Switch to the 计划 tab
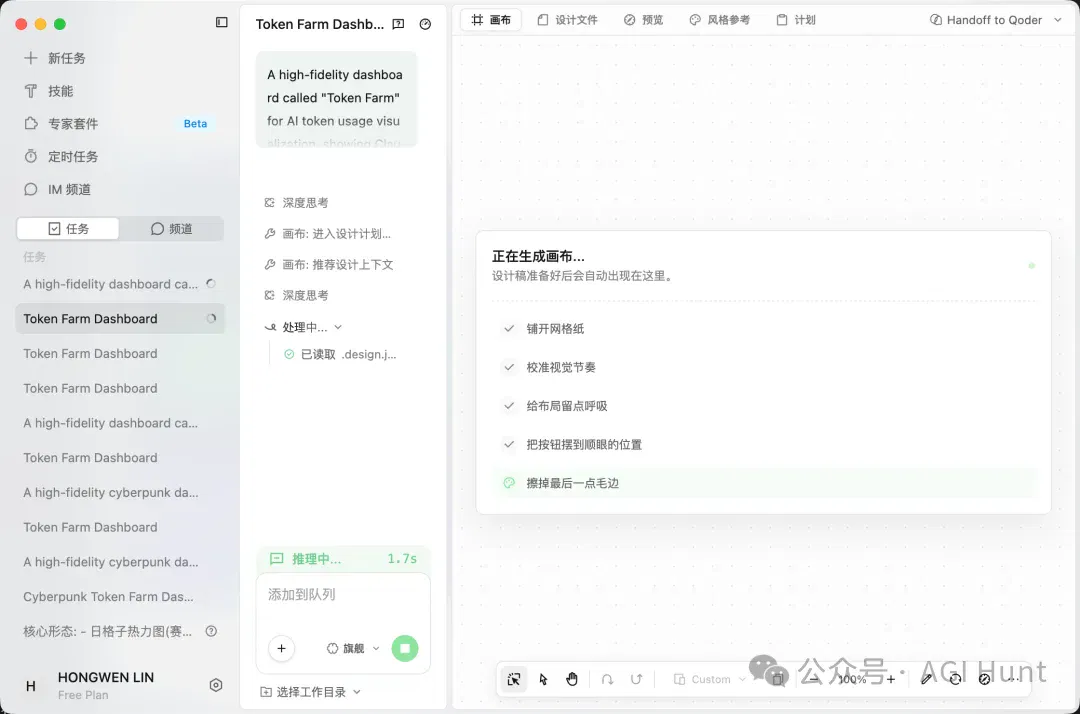The height and width of the screenshot is (714, 1080). (x=796, y=20)
